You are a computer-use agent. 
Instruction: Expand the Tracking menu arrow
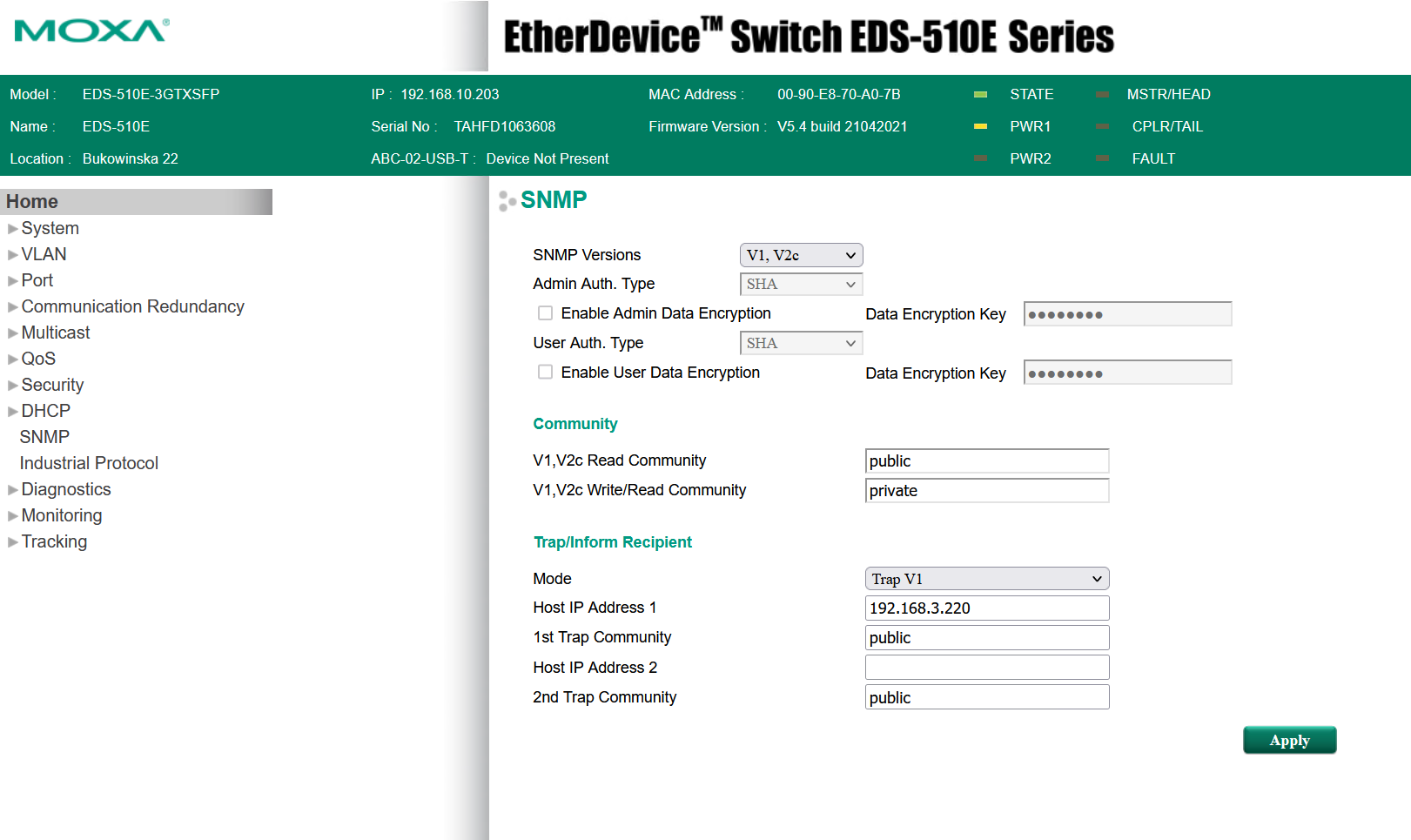pyautogui.click(x=12, y=542)
